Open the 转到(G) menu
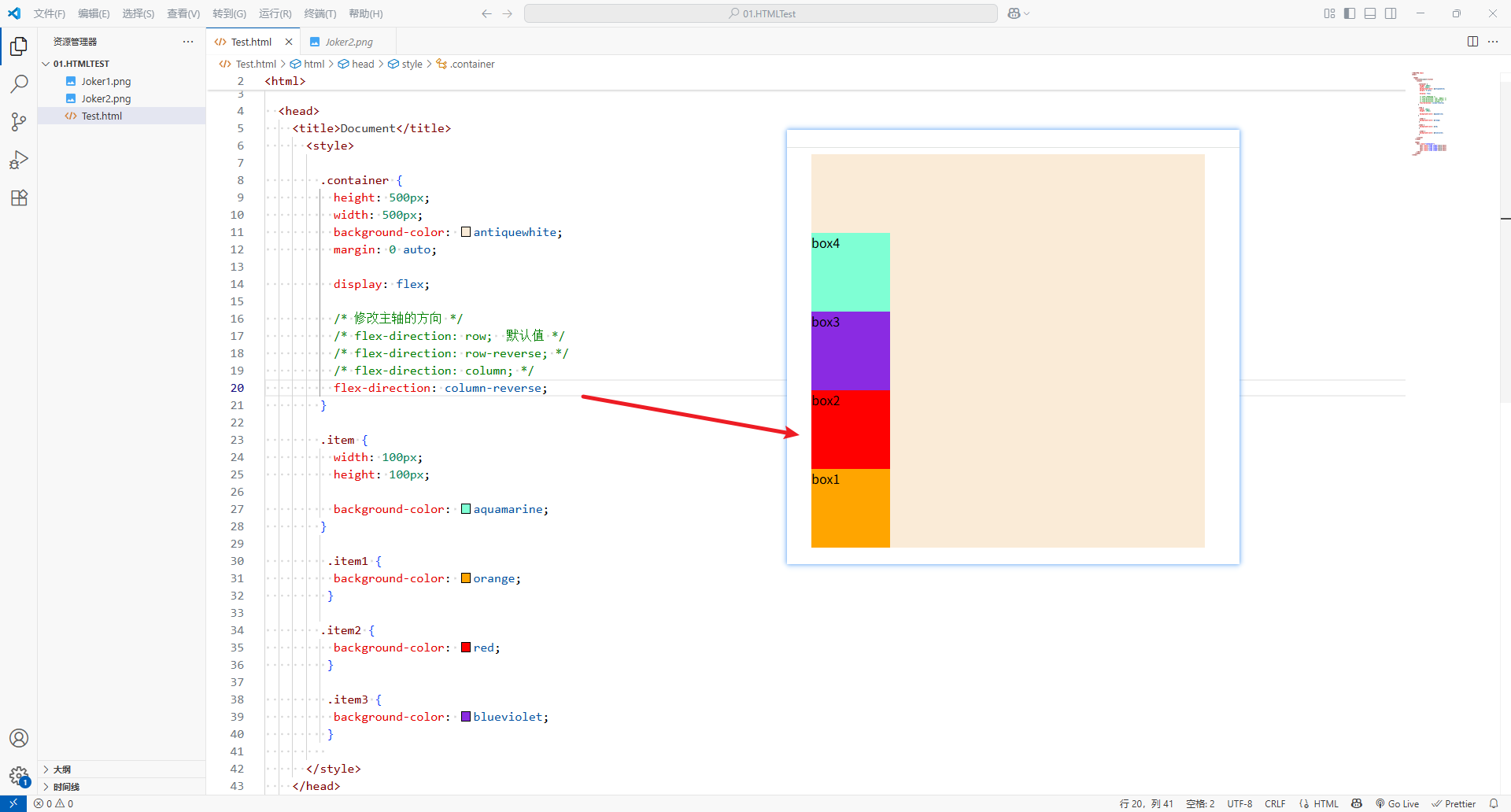The image size is (1511, 812). click(229, 13)
